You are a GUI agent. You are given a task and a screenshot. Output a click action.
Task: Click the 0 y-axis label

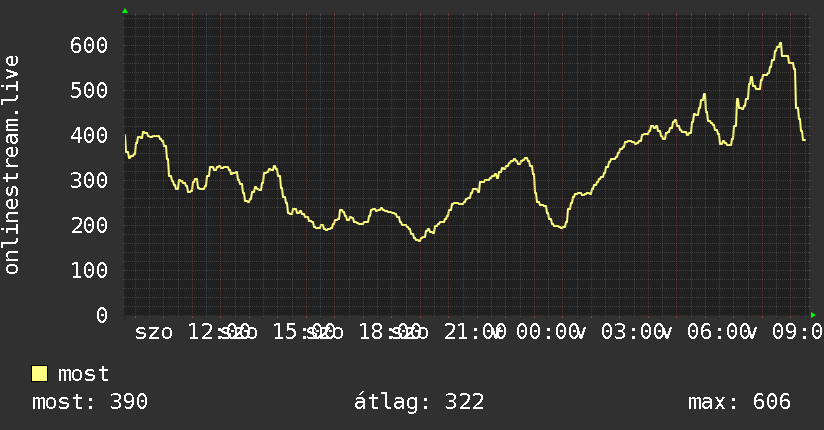[x=102, y=315]
